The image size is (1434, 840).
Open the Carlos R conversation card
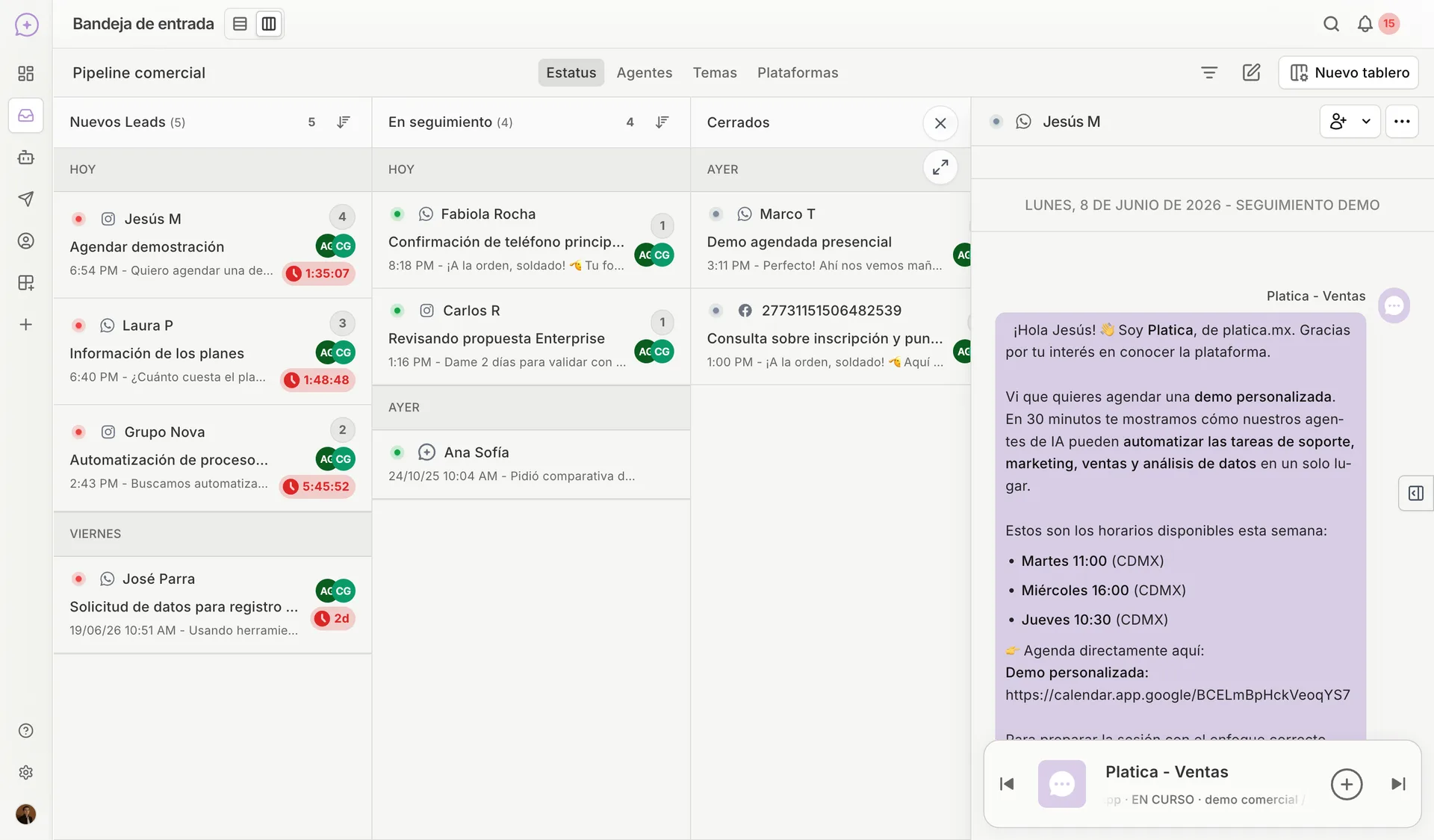point(531,337)
